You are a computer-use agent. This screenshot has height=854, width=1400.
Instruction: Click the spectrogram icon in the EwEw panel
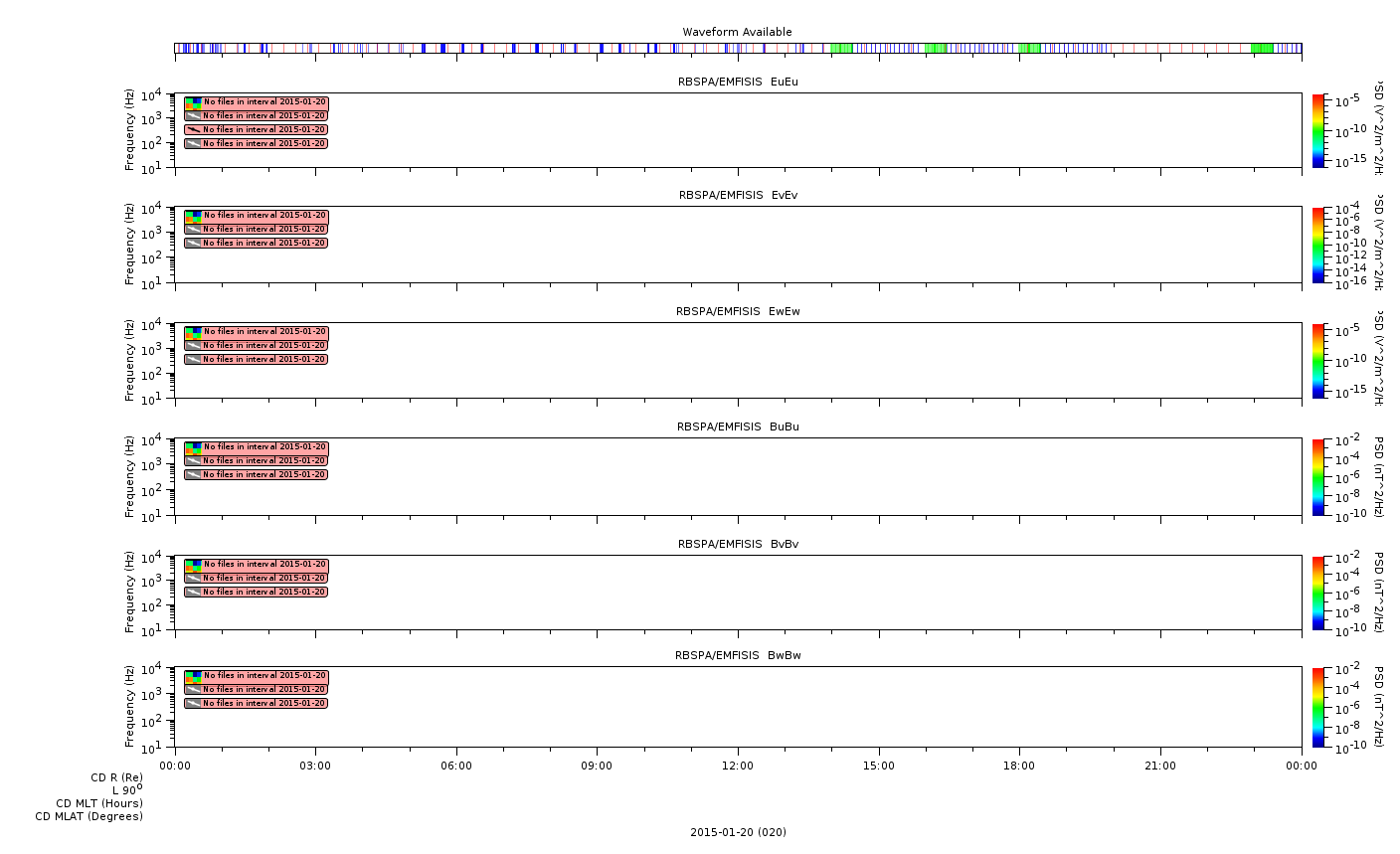(193, 332)
